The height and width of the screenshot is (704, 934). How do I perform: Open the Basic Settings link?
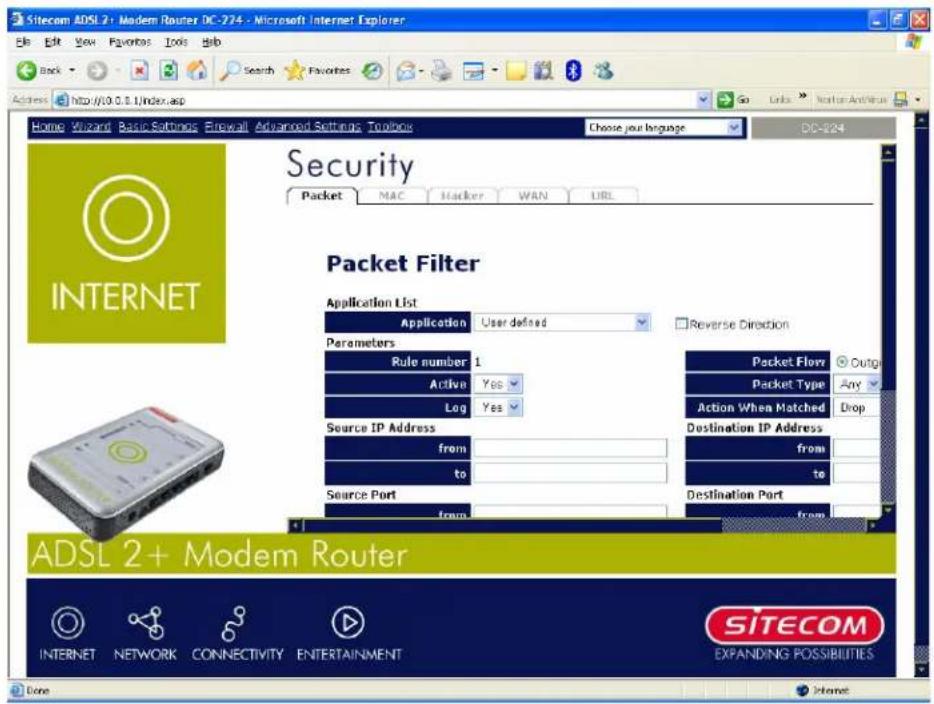tap(158, 126)
